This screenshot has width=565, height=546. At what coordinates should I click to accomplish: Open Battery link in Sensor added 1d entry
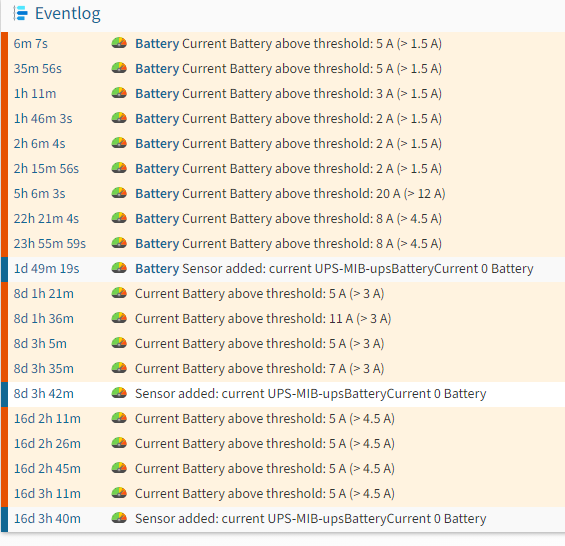coord(157,268)
